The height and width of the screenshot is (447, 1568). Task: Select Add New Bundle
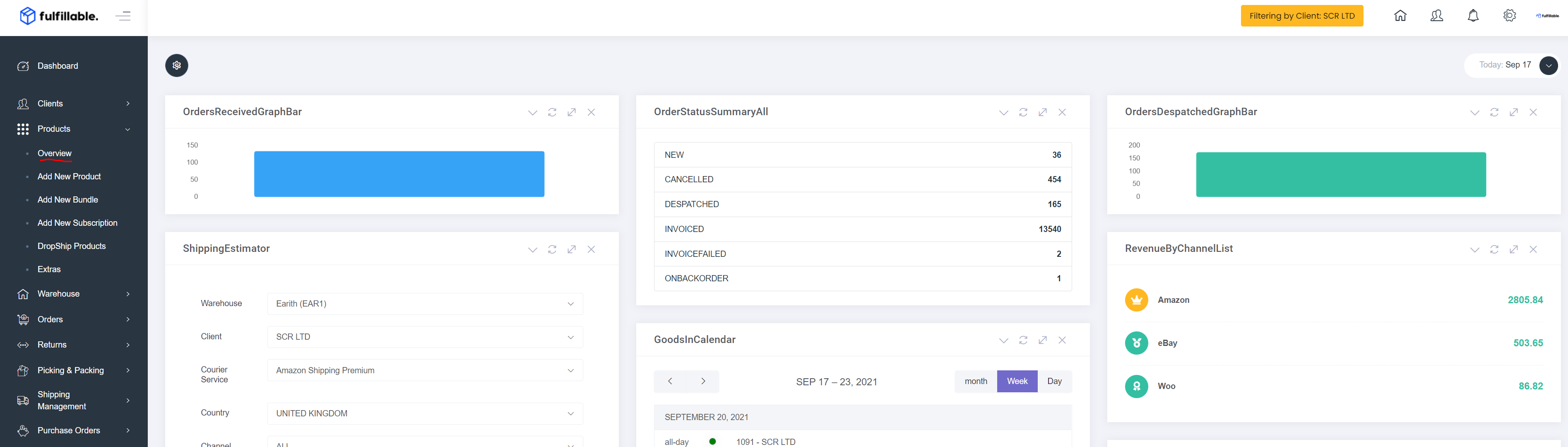67,200
